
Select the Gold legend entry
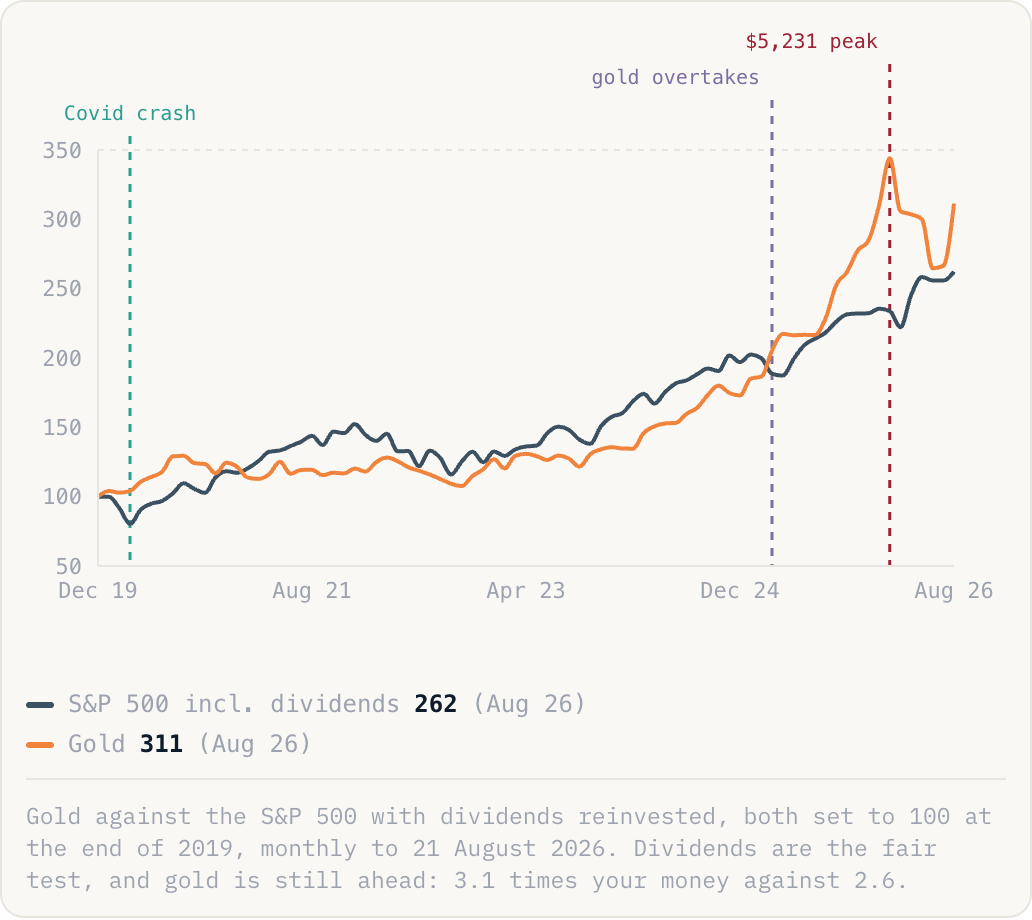(x=168, y=744)
